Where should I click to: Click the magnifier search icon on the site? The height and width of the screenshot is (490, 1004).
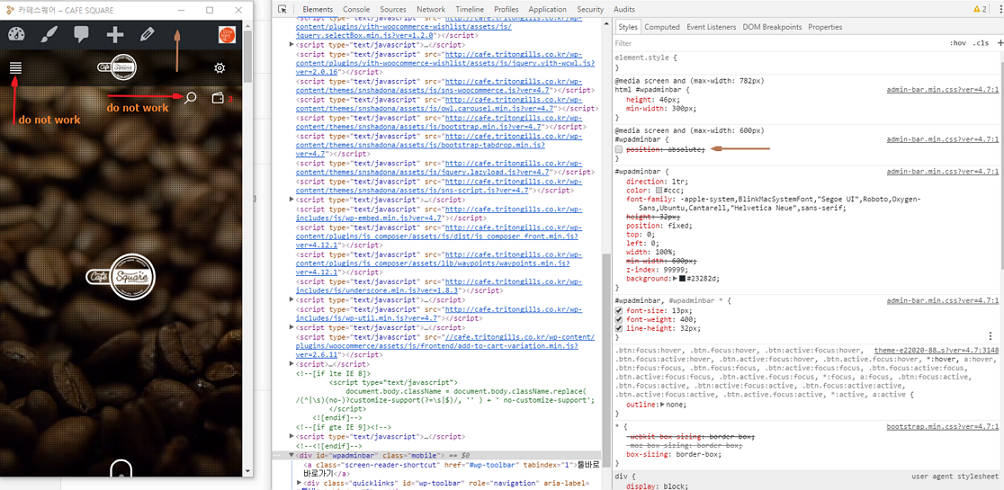pos(190,98)
